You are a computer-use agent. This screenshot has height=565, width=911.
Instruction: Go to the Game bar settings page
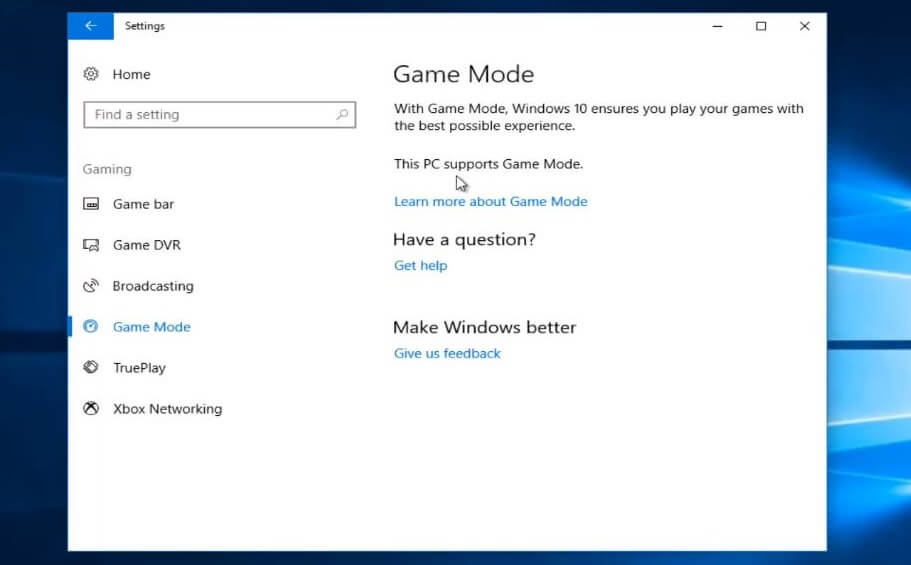click(143, 204)
